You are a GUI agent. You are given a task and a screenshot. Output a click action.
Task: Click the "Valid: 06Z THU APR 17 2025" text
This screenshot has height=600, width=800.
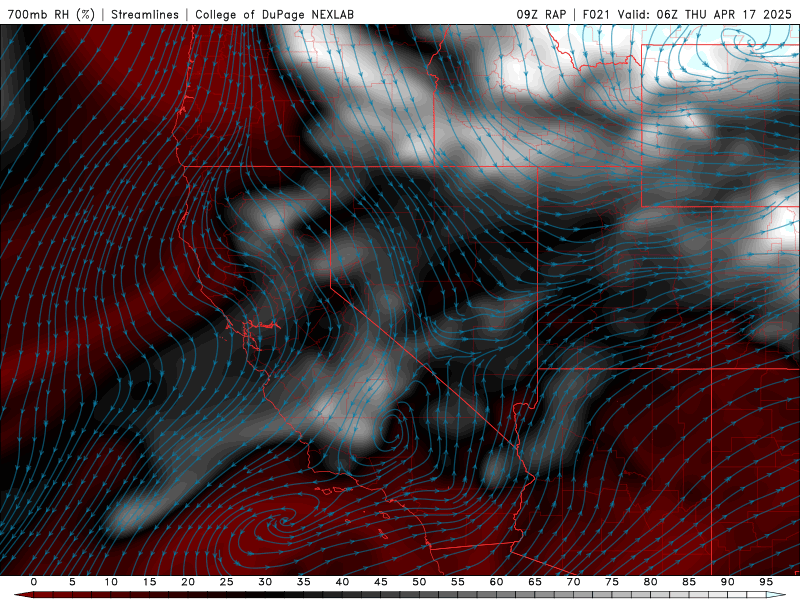(x=705, y=14)
